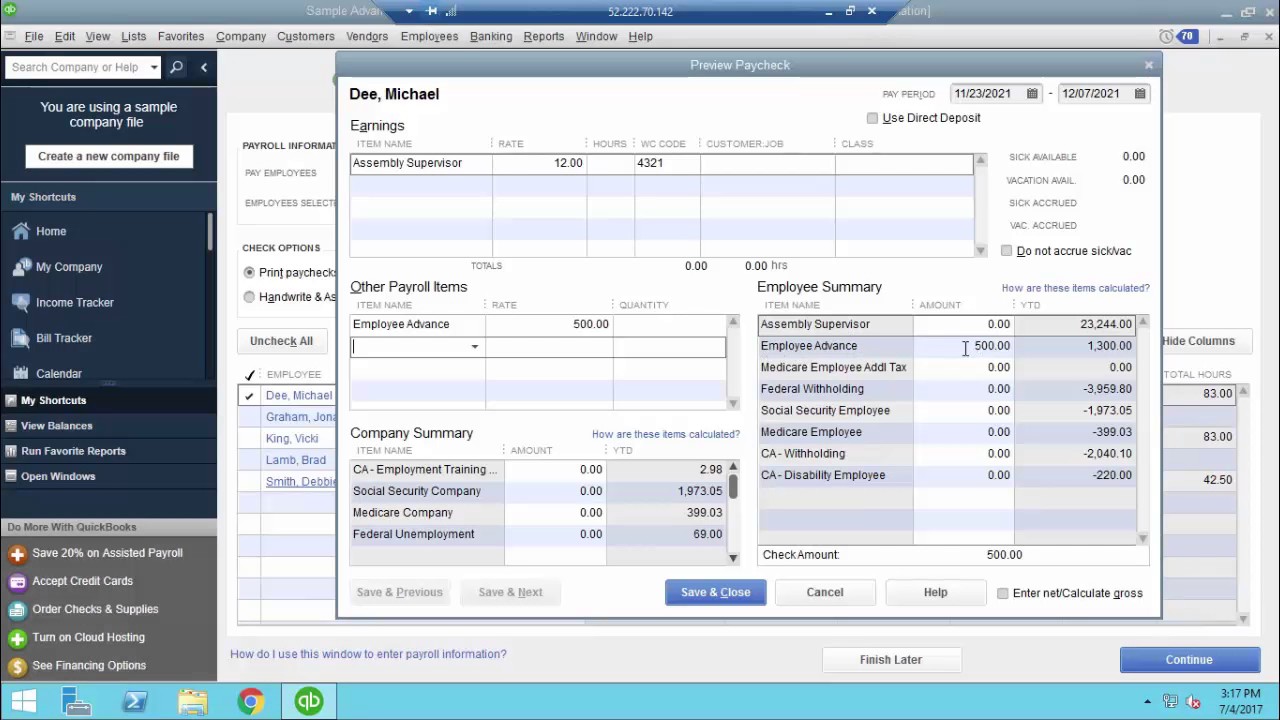Click Accept Credit Cards promo
The image size is (1280, 720).
[82, 581]
